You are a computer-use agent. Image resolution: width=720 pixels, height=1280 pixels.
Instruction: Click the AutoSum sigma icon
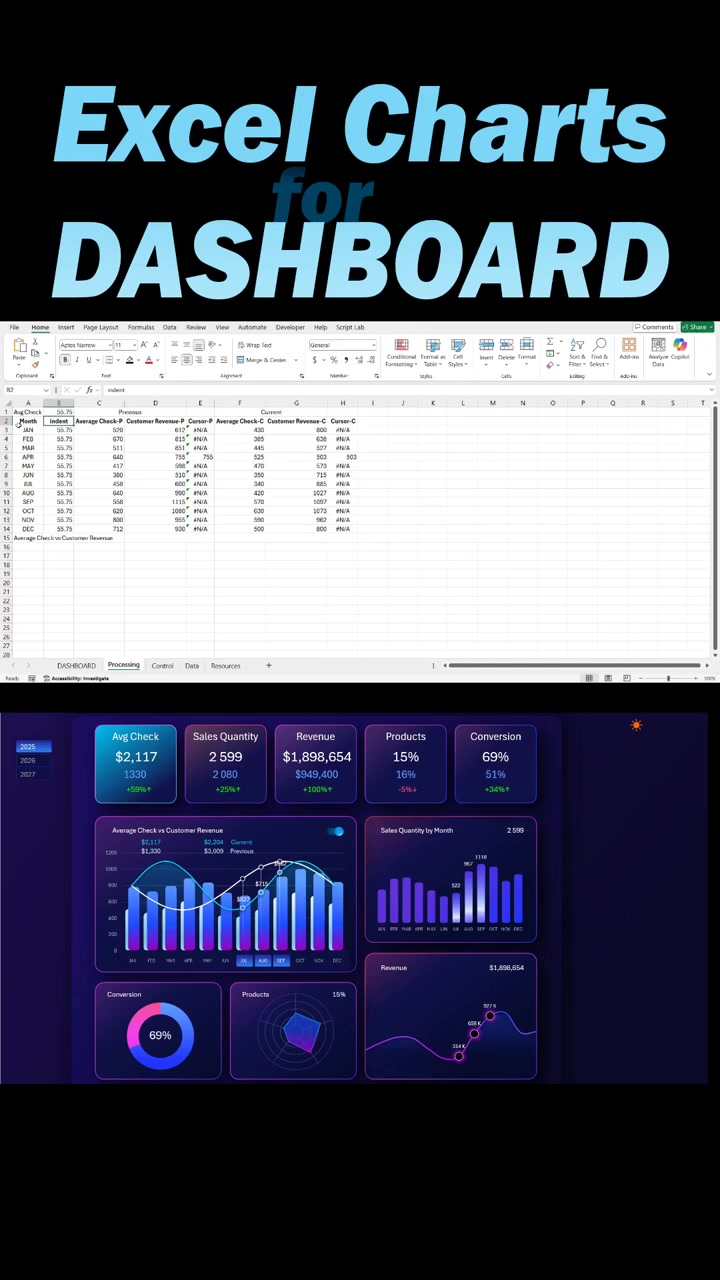550,341
